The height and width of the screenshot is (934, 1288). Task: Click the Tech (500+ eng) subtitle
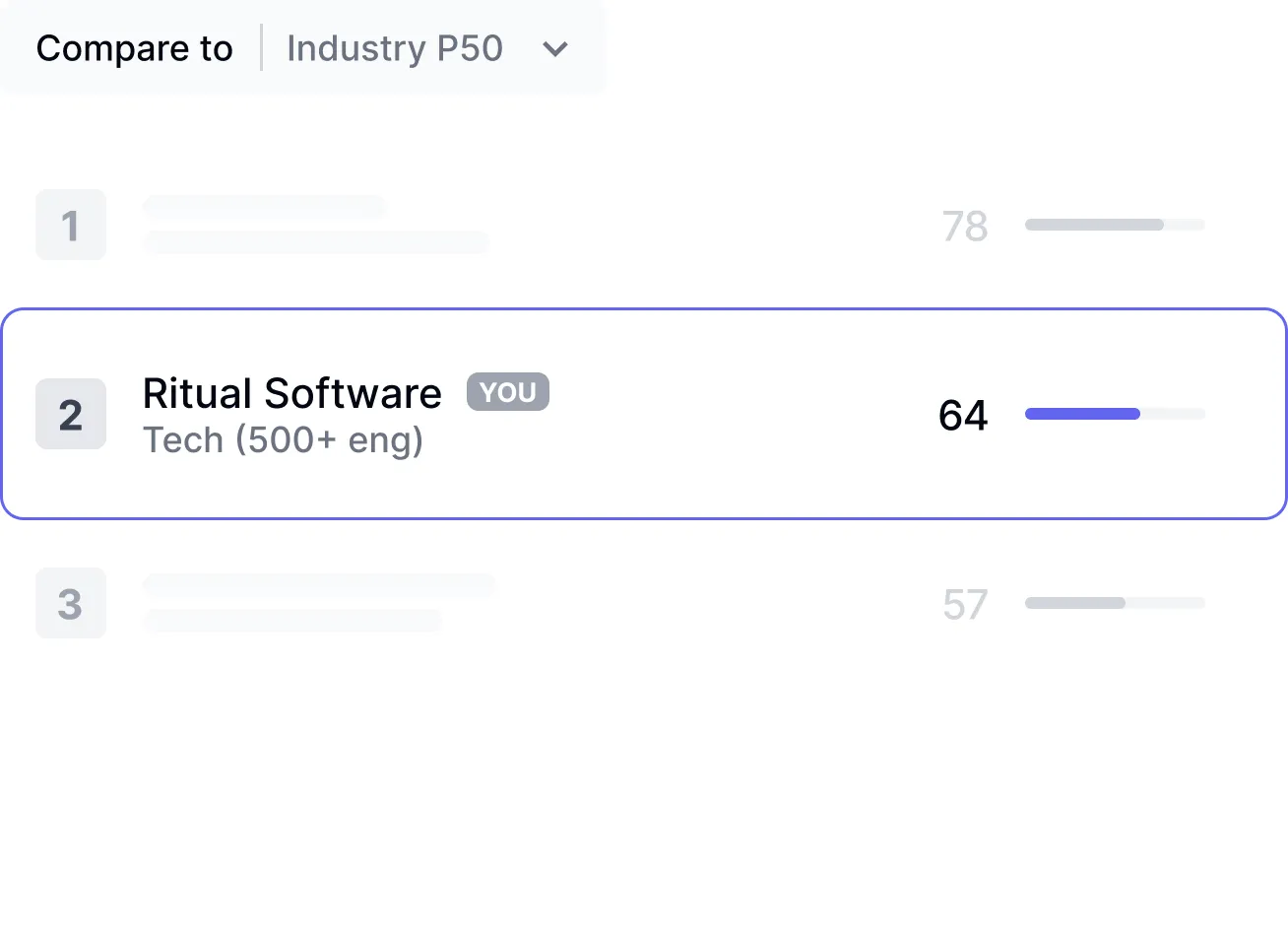[283, 439]
